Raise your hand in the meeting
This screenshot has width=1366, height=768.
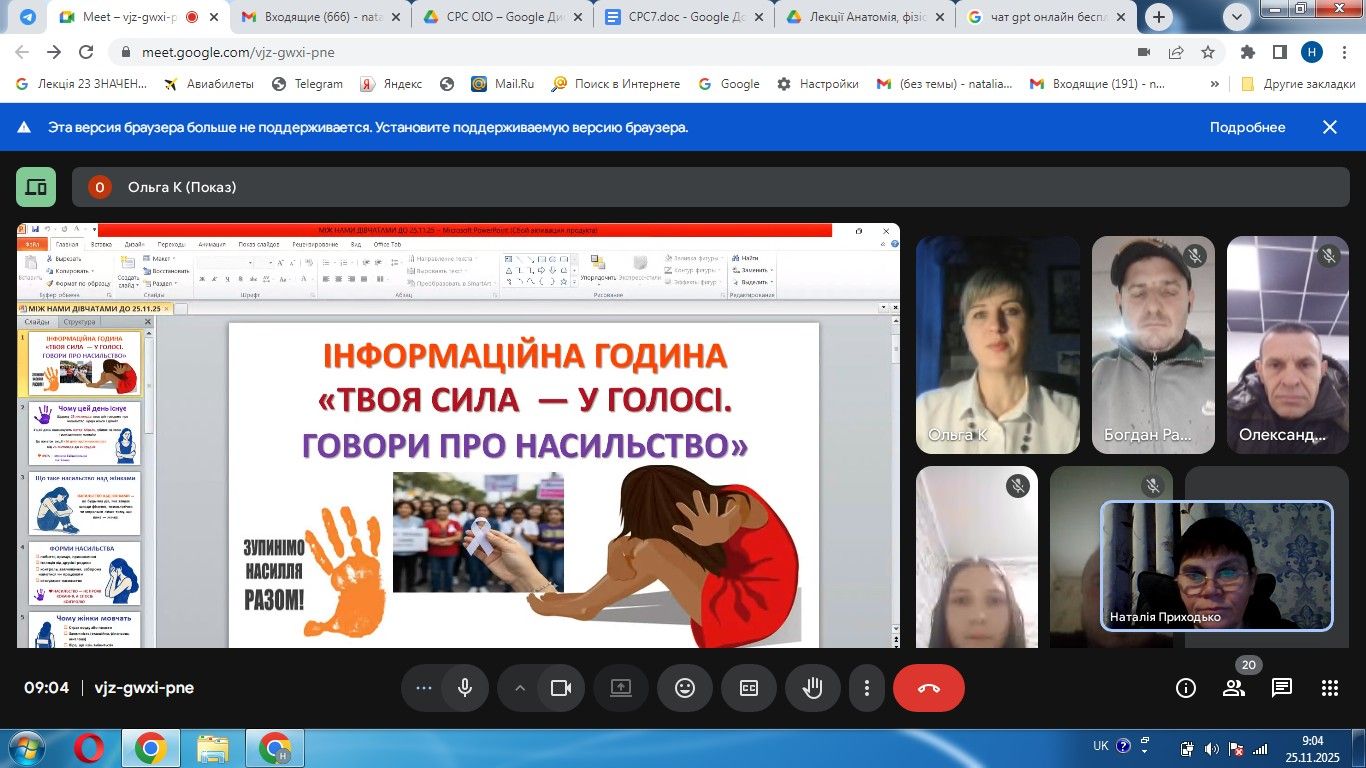click(813, 688)
